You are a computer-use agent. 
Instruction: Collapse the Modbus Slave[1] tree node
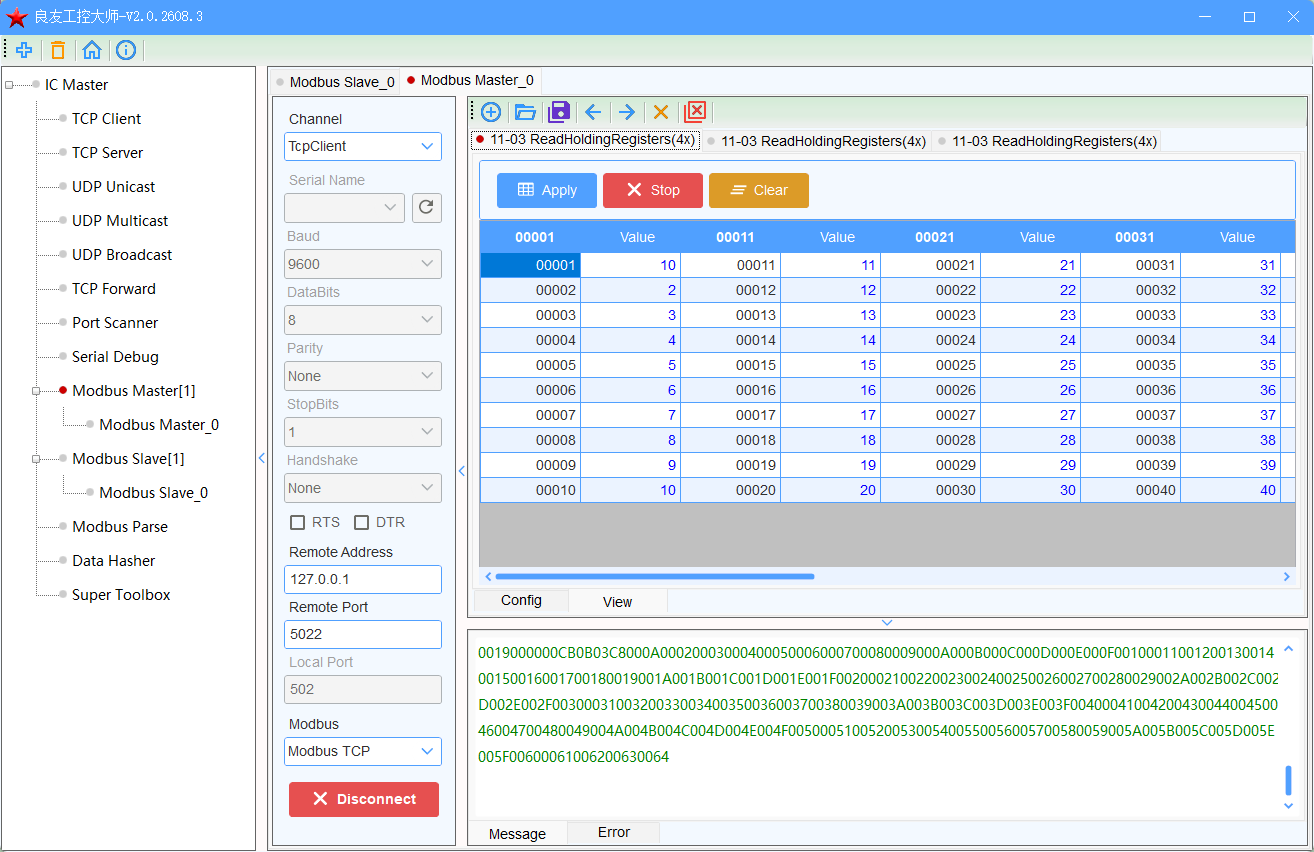coord(36,459)
